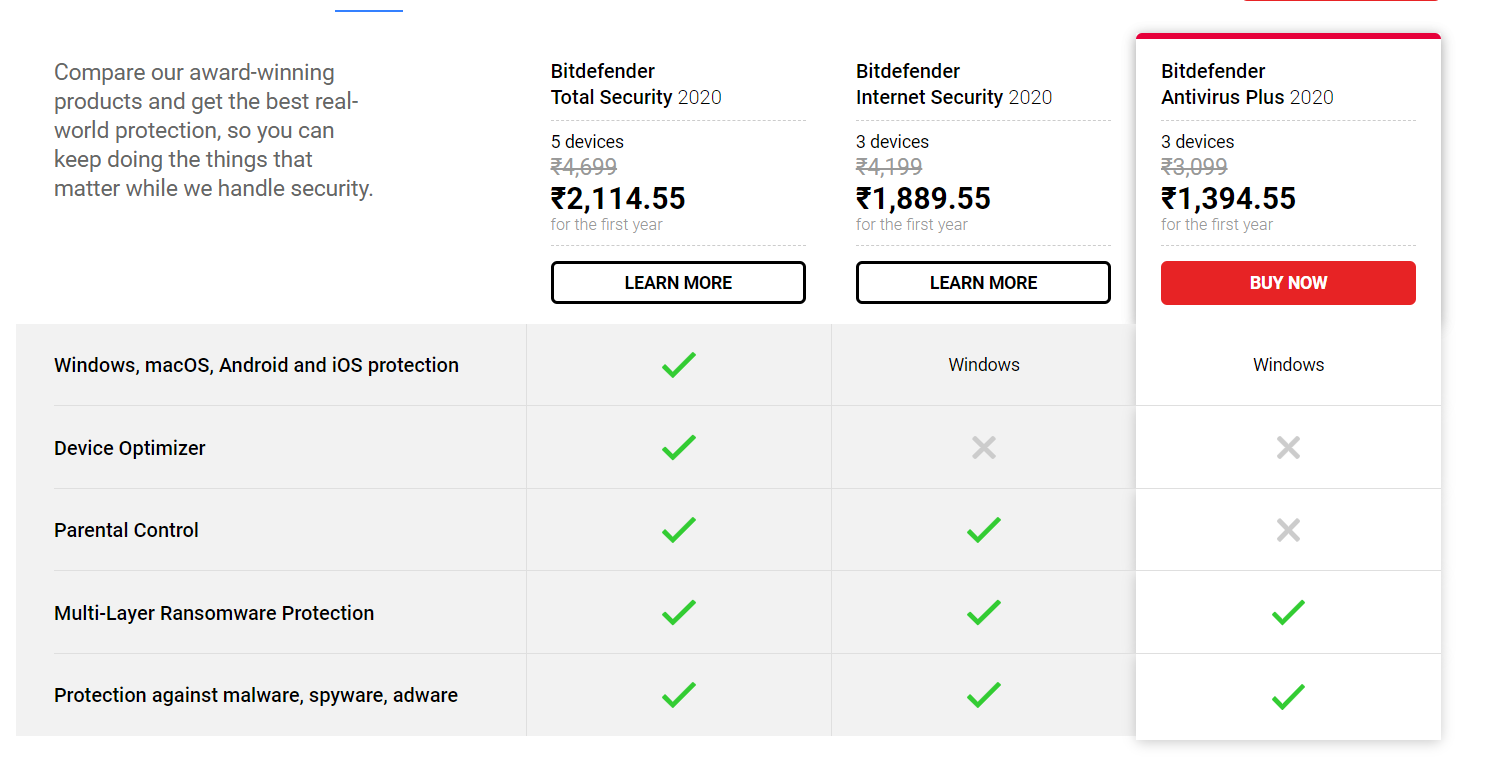This screenshot has height=760, width=1487.
Task: Open Bitdefender Total Security 2020 title
Action: pos(636,85)
